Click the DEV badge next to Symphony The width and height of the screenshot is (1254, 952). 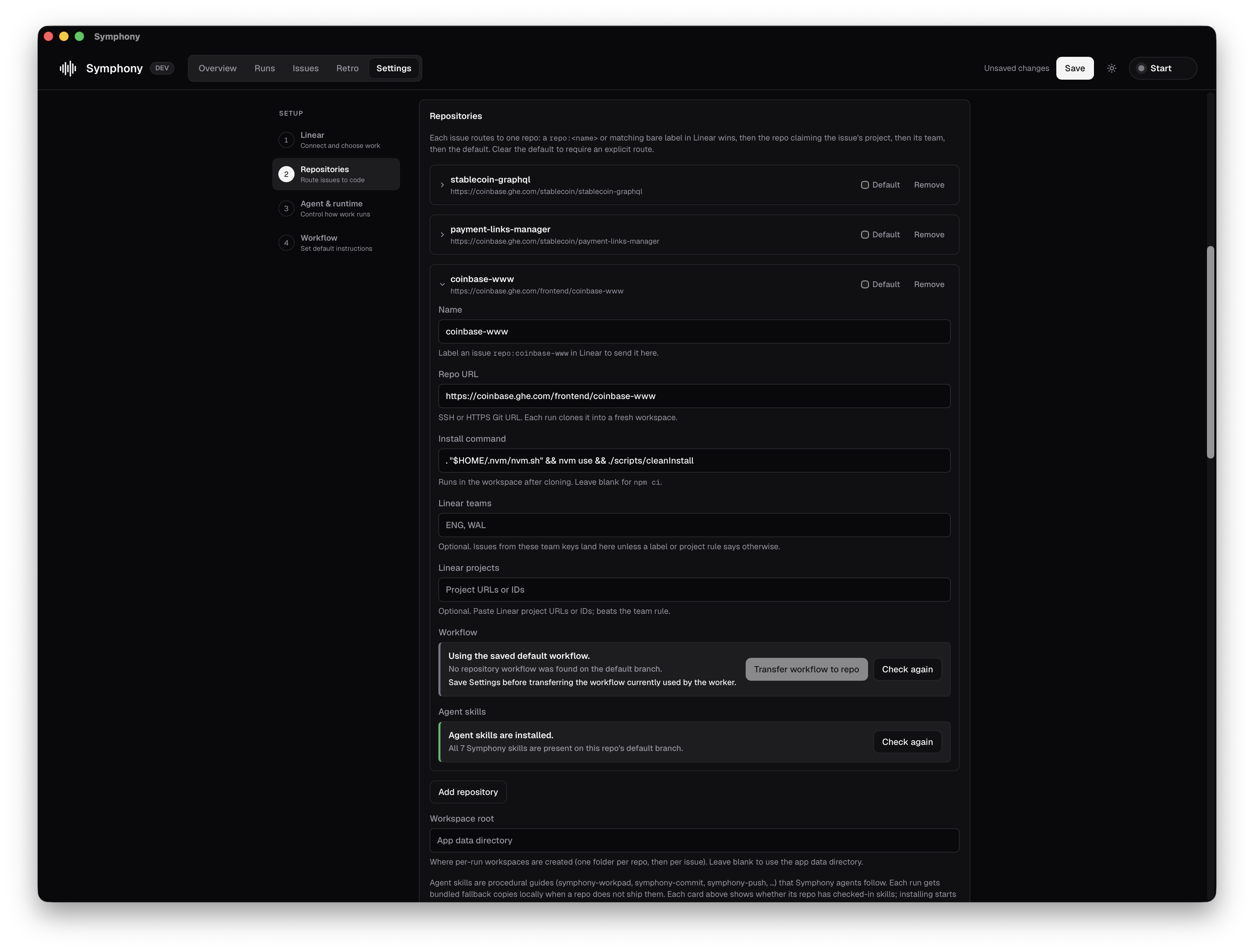(x=162, y=68)
